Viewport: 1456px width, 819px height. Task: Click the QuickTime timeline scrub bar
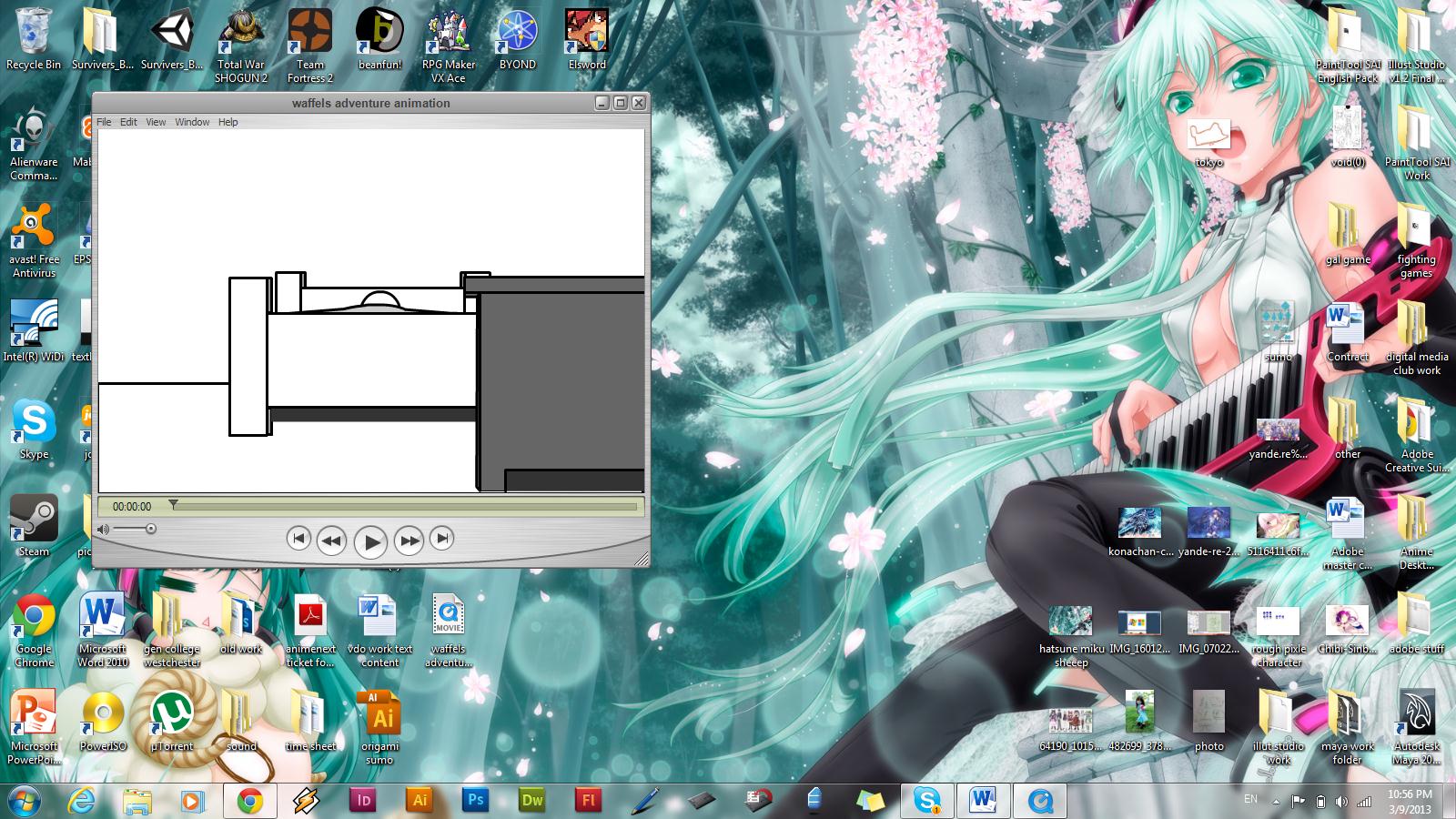coord(403,506)
